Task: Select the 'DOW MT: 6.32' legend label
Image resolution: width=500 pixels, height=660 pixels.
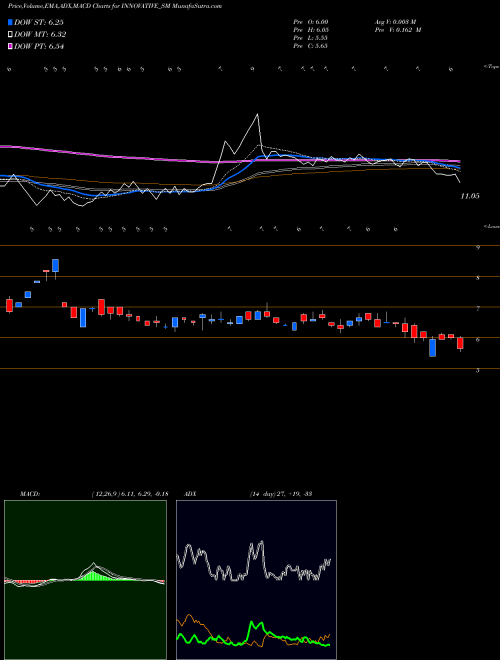Action: 40,35
